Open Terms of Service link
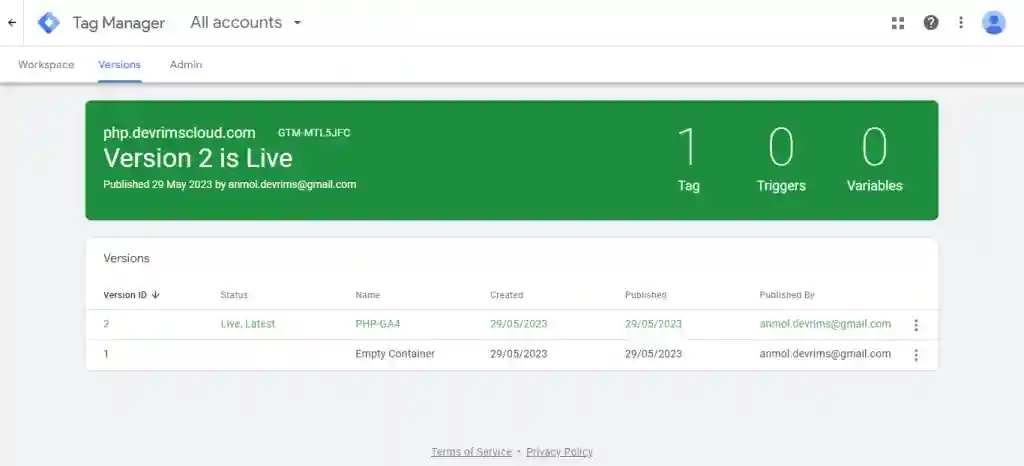Viewport: 1024px width, 466px height. click(x=472, y=452)
